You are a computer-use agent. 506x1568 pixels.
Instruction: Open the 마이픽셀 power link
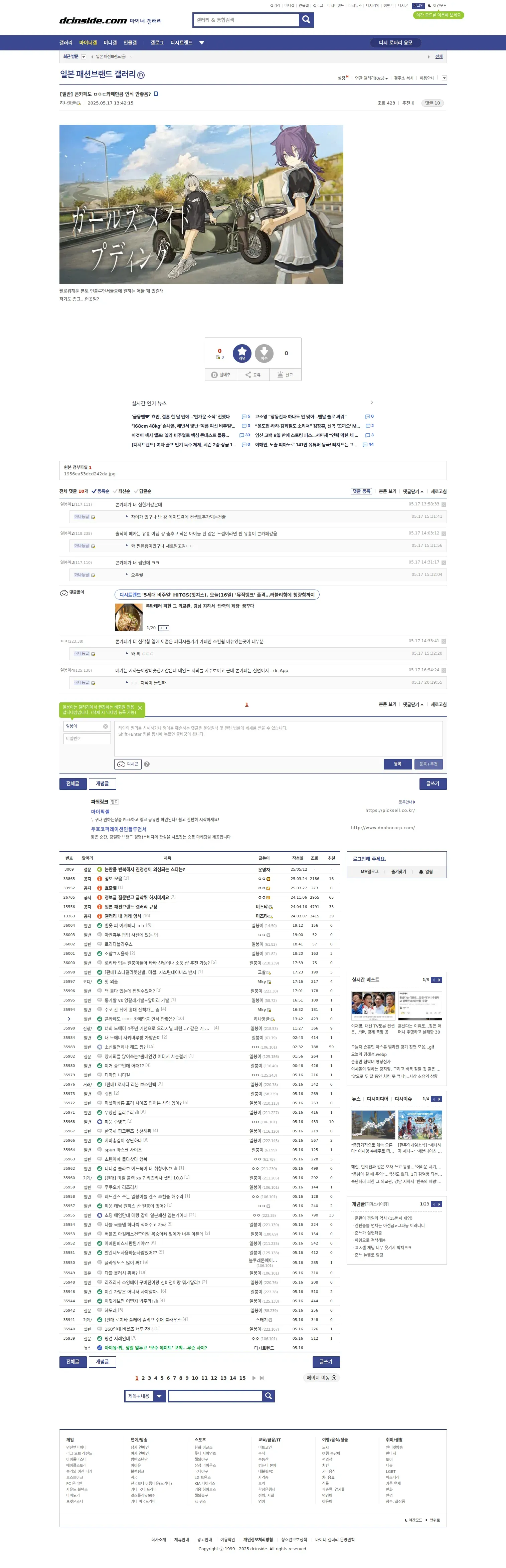101,812
